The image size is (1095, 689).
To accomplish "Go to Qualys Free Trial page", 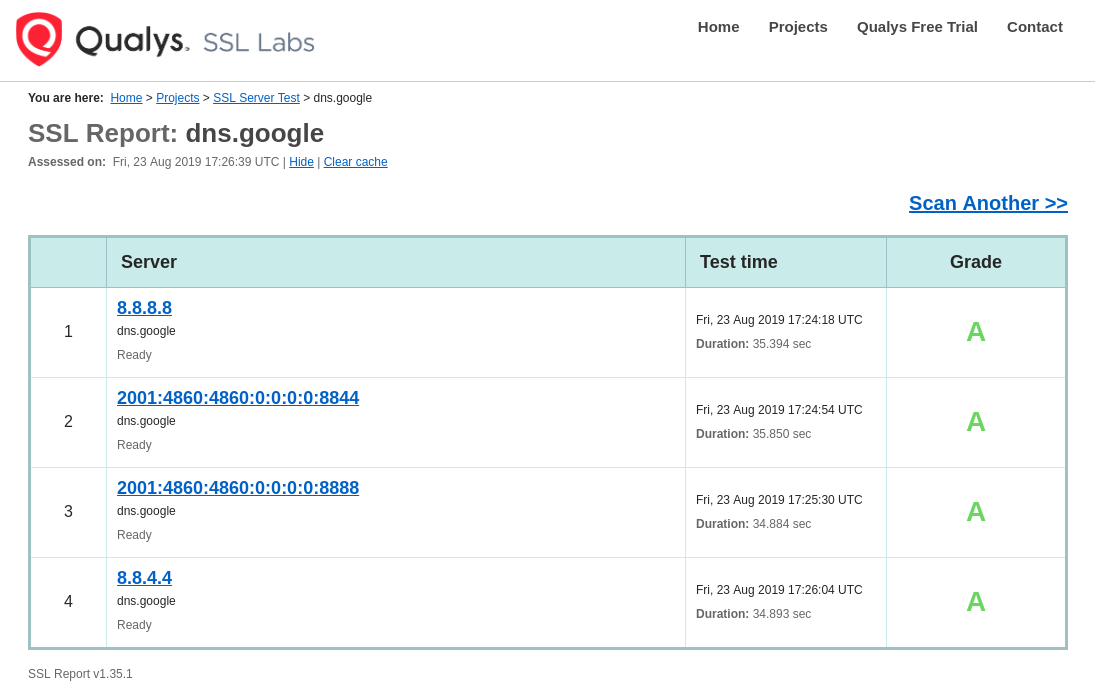I will pyautogui.click(x=917, y=27).
